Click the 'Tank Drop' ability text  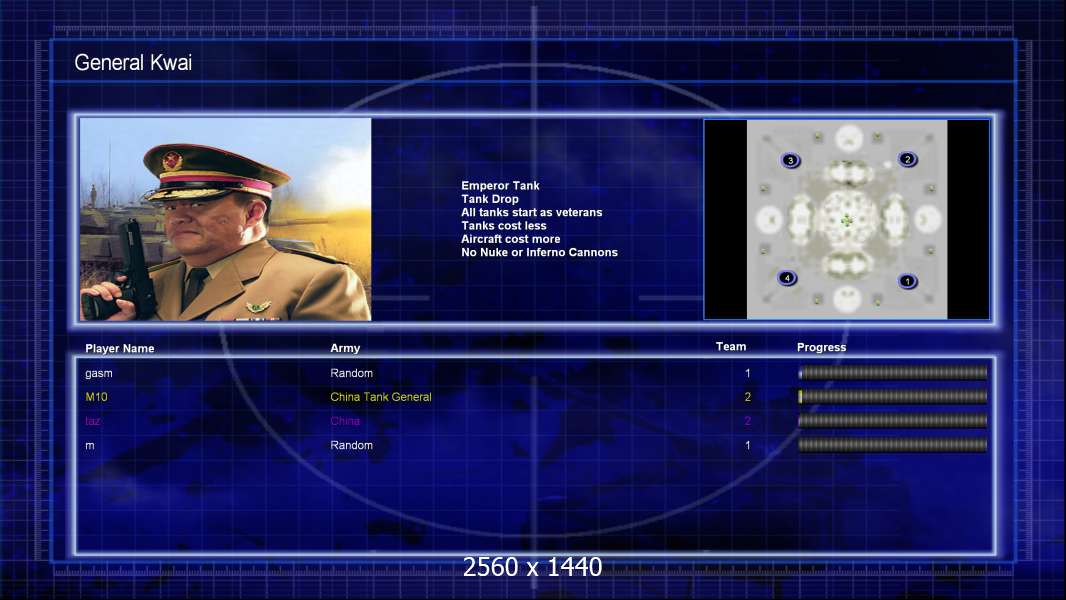pos(489,199)
